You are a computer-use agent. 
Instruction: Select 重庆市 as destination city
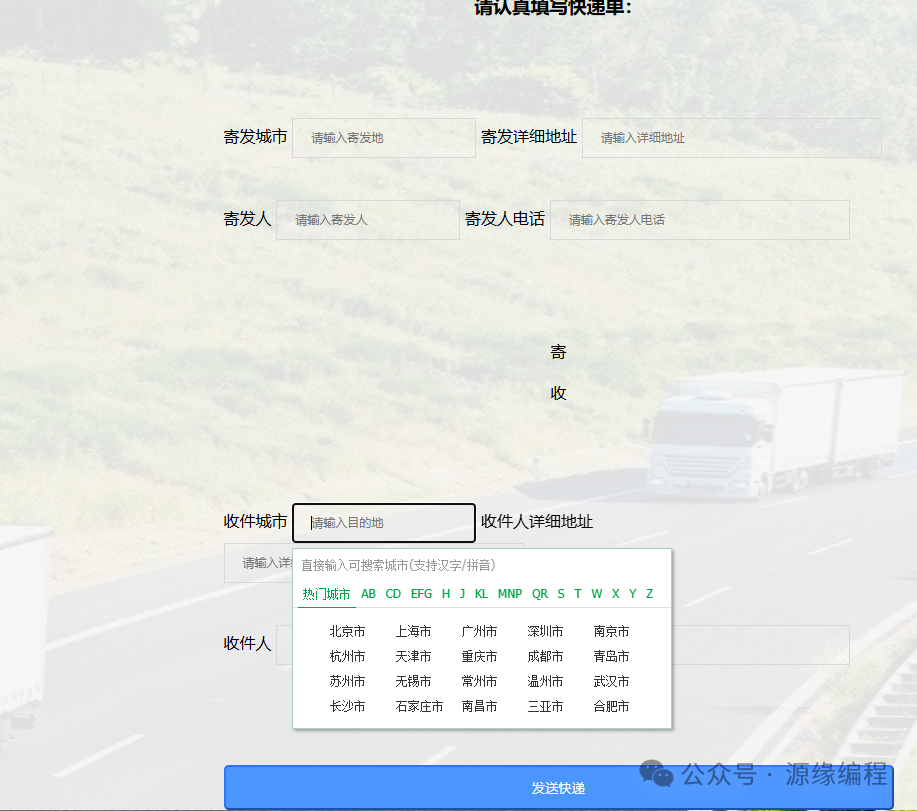[480, 657]
